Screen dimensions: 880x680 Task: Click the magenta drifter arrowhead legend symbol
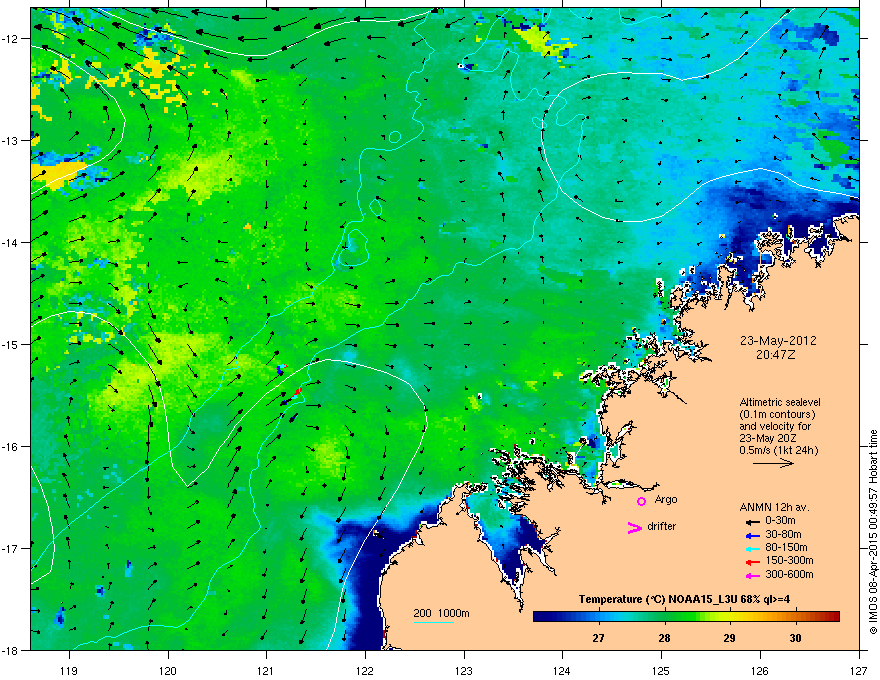(x=634, y=527)
